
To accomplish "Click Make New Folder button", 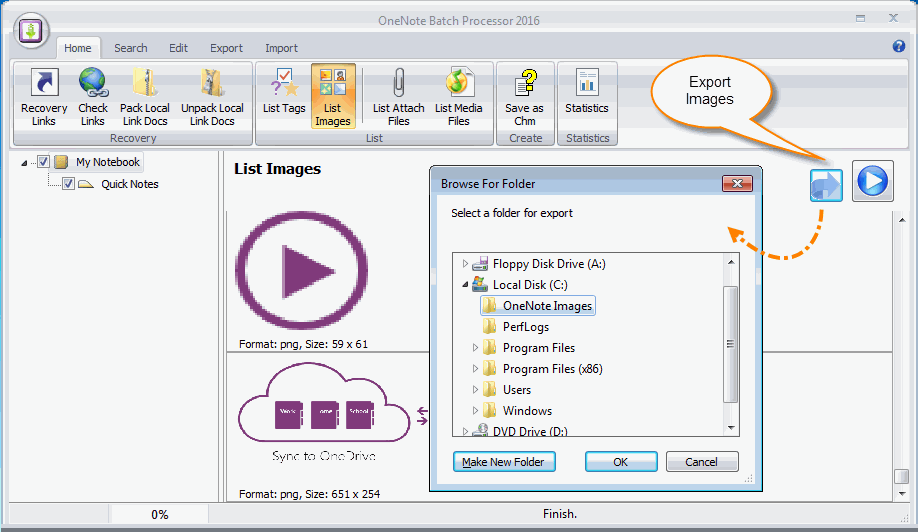I will click(504, 462).
